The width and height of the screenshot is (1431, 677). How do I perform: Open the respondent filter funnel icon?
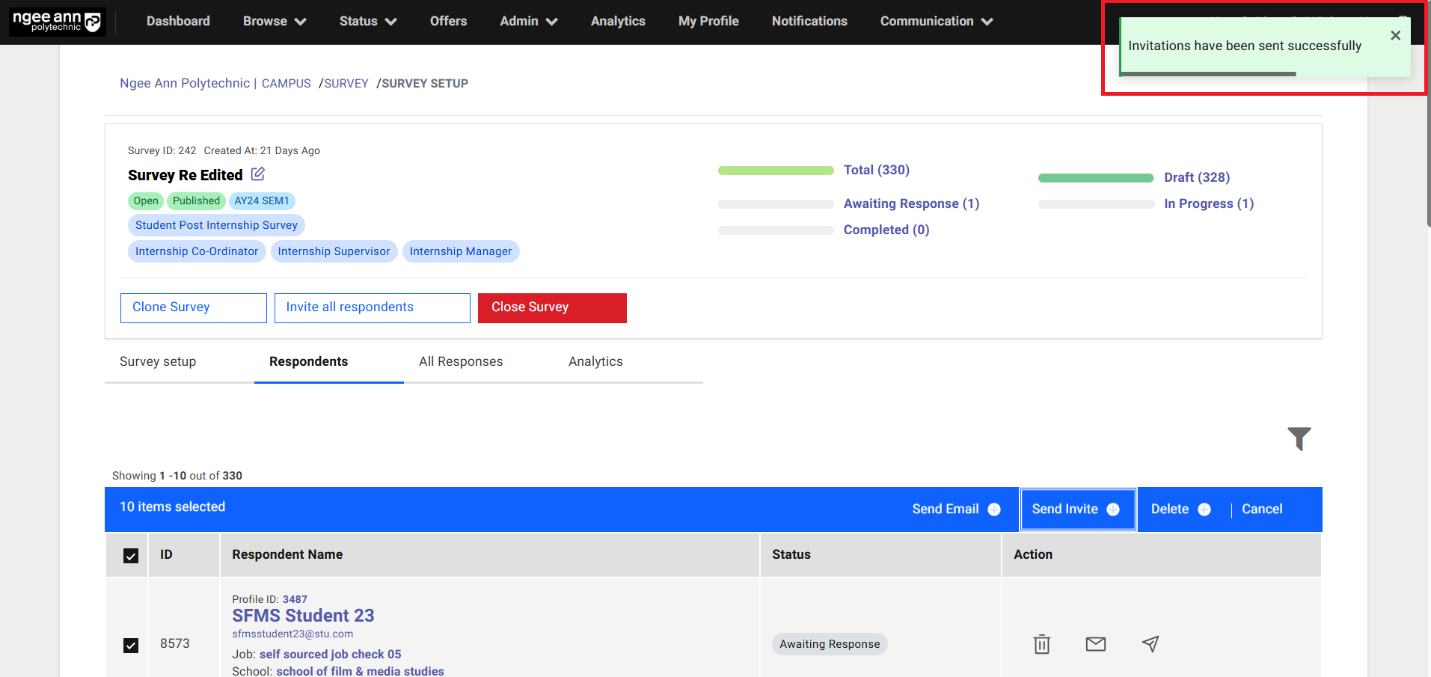point(1299,438)
